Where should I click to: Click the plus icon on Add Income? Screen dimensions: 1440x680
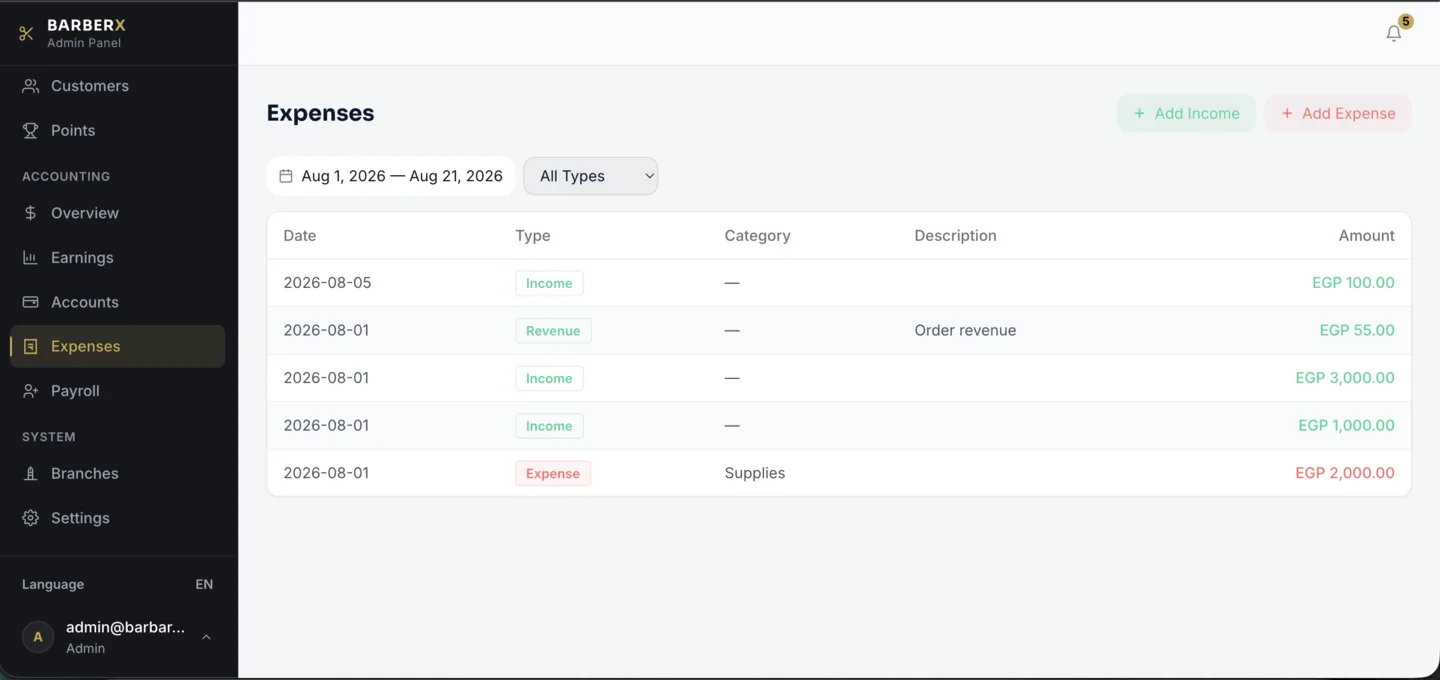click(x=1139, y=114)
